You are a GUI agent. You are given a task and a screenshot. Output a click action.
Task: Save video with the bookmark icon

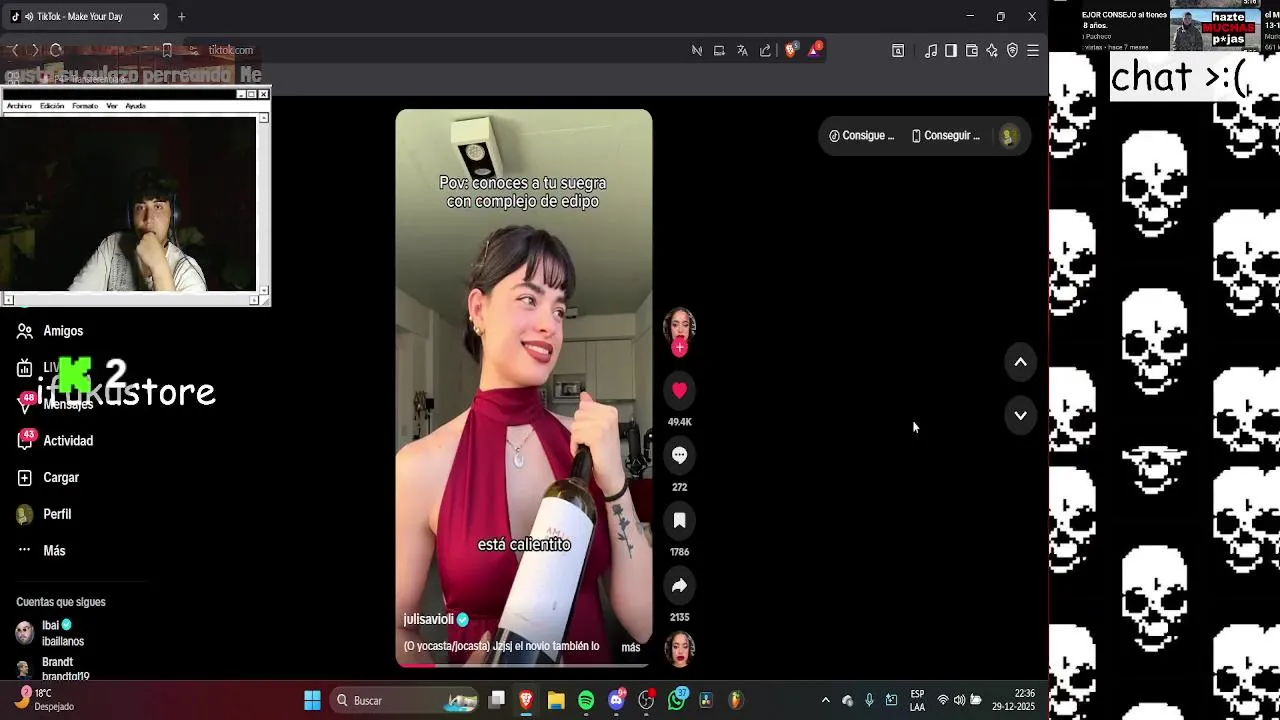(679, 520)
